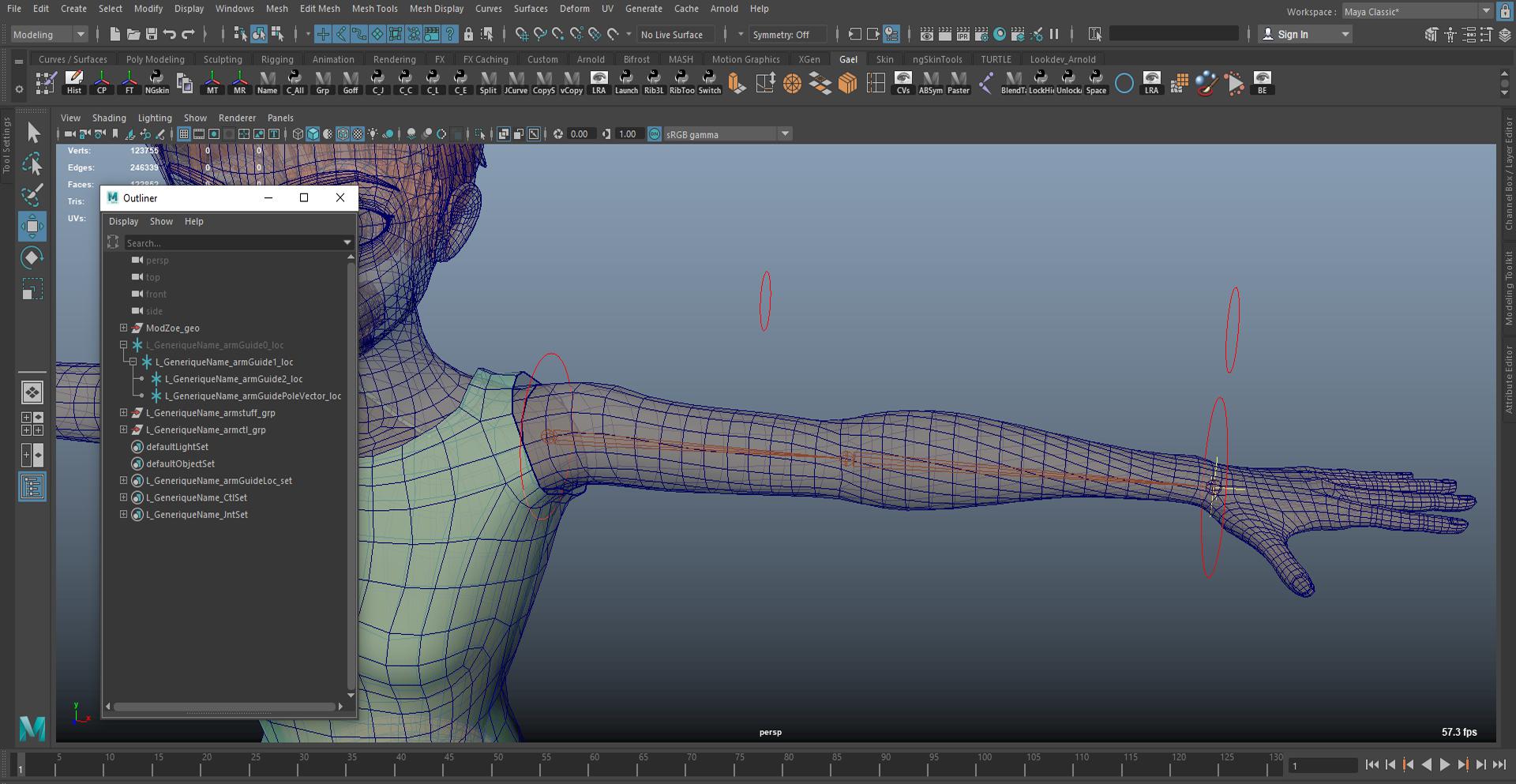Image resolution: width=1516 pixels, height=784 pixels.
Task: Expand the ModZoe_geo node
Action: point(123,328)
